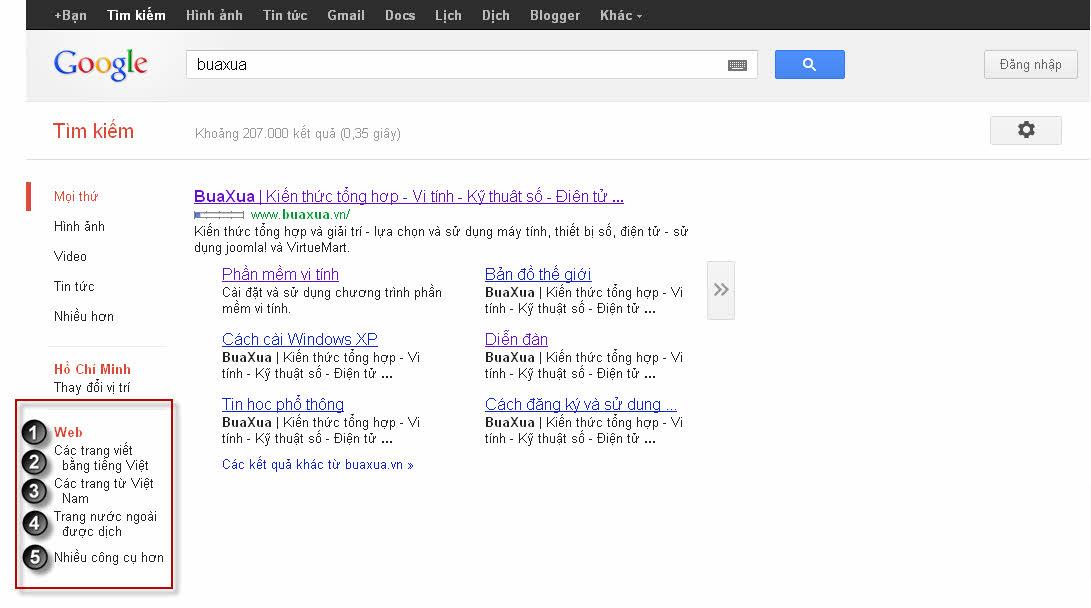Select the Web filter option
Screen dimensions: 1091x608
coord(68,433)
